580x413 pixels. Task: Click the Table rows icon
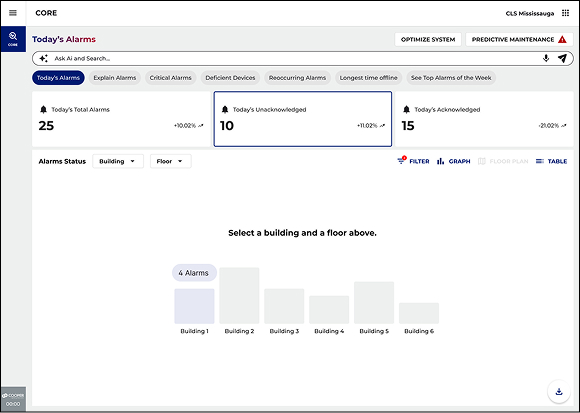(540, 161)
